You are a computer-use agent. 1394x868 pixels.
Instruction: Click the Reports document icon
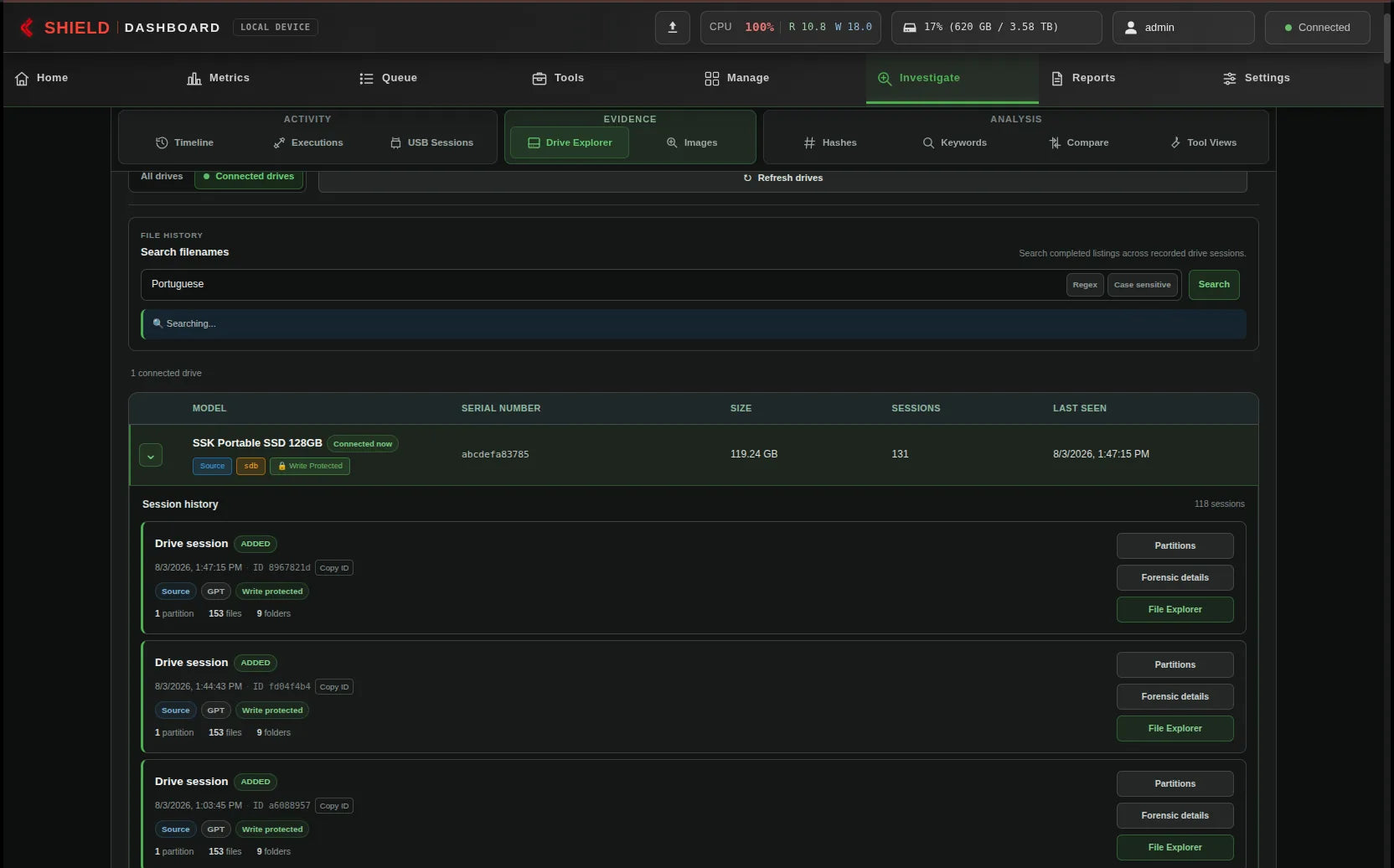[1057, 79]
